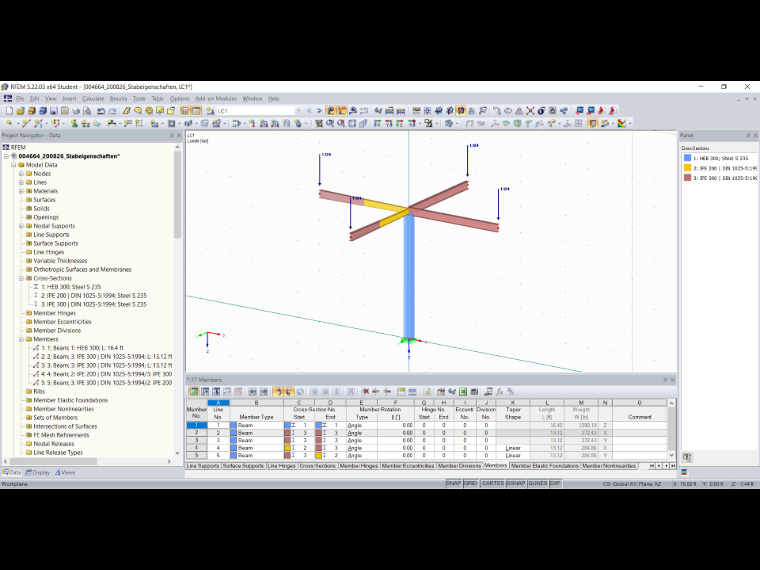Click the Open file folder icon

(x=20, y=111)
